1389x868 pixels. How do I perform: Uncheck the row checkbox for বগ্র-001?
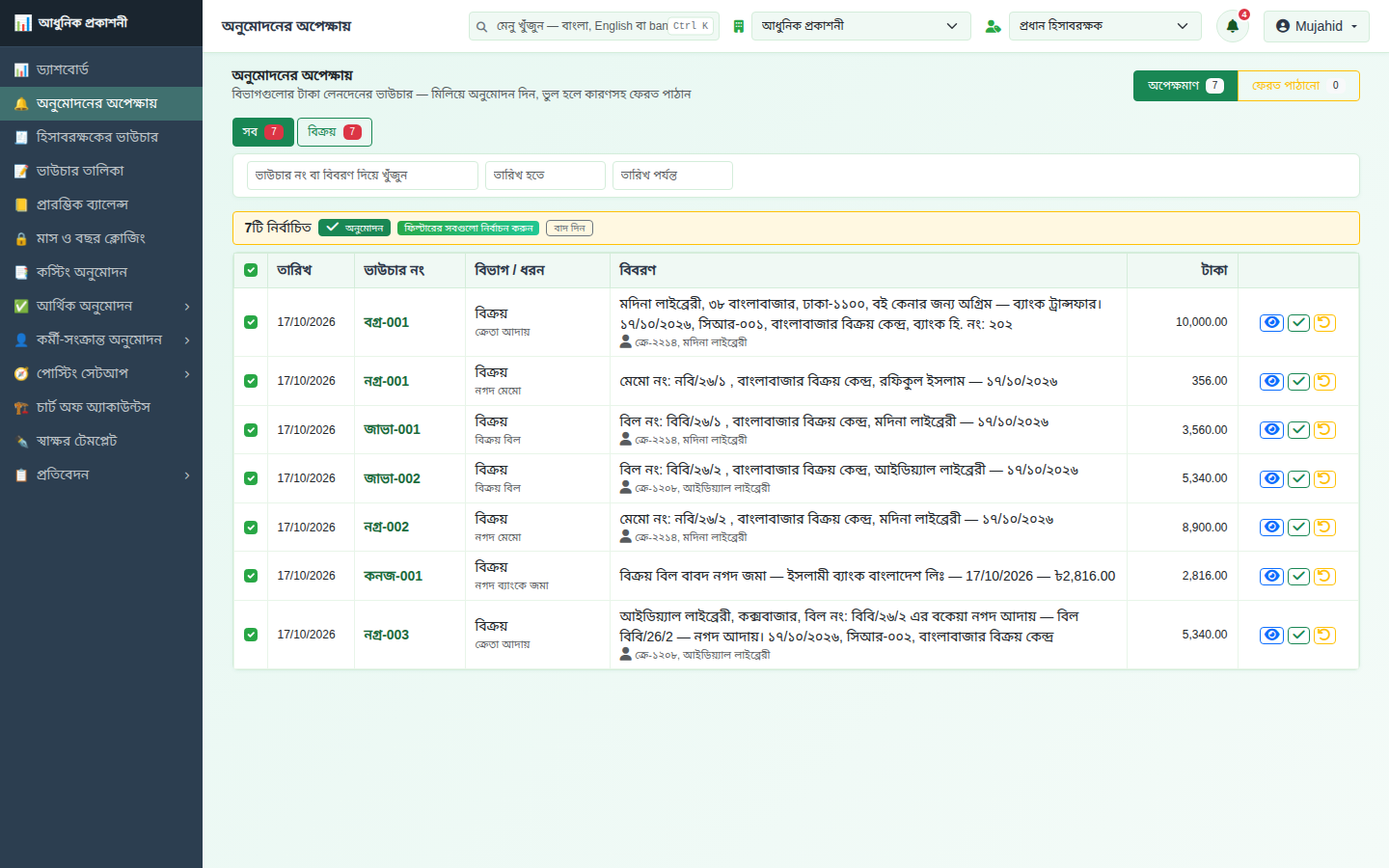[x=251, y=322]
